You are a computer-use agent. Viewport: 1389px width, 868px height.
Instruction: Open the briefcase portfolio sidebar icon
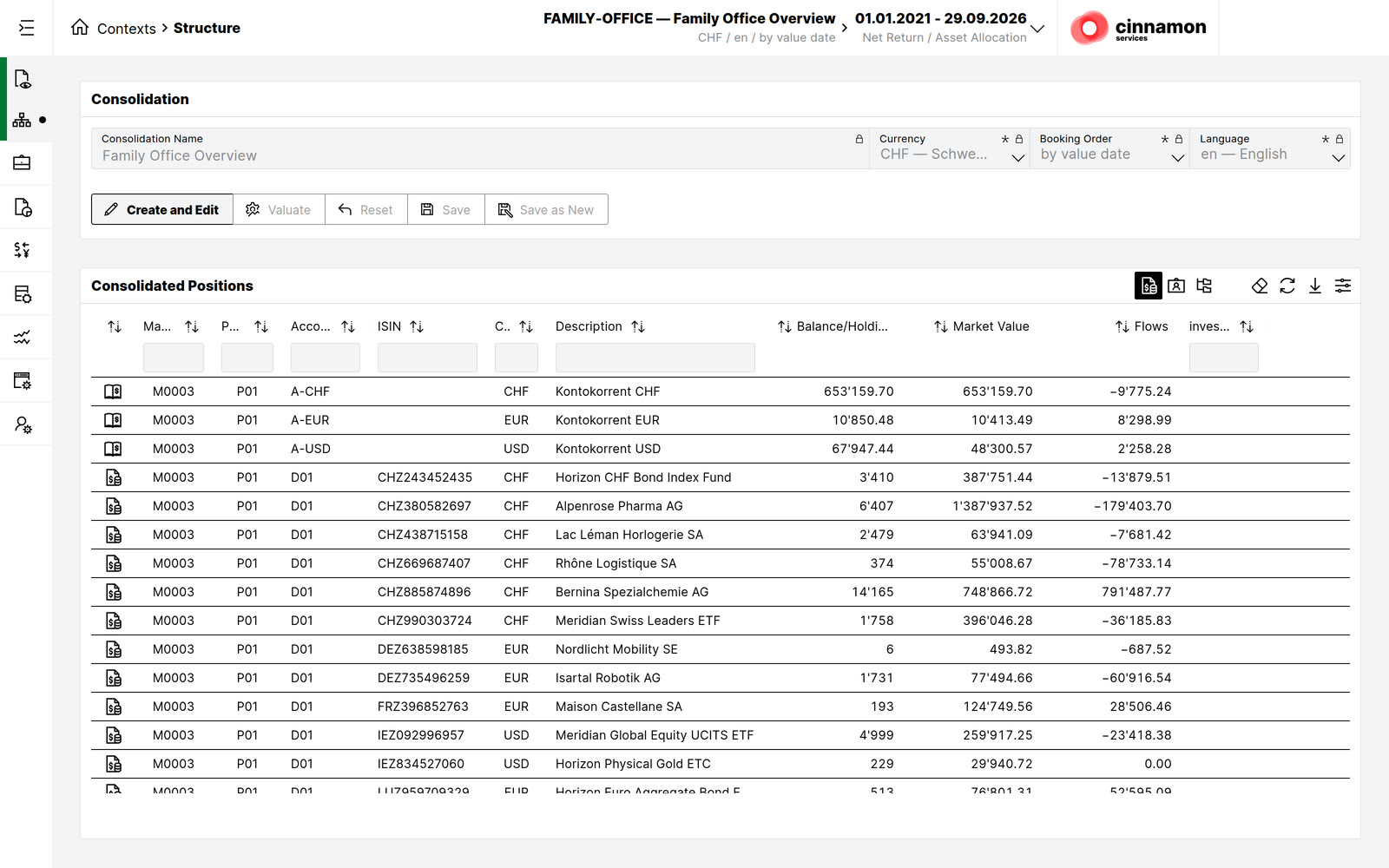coord(22,162)
